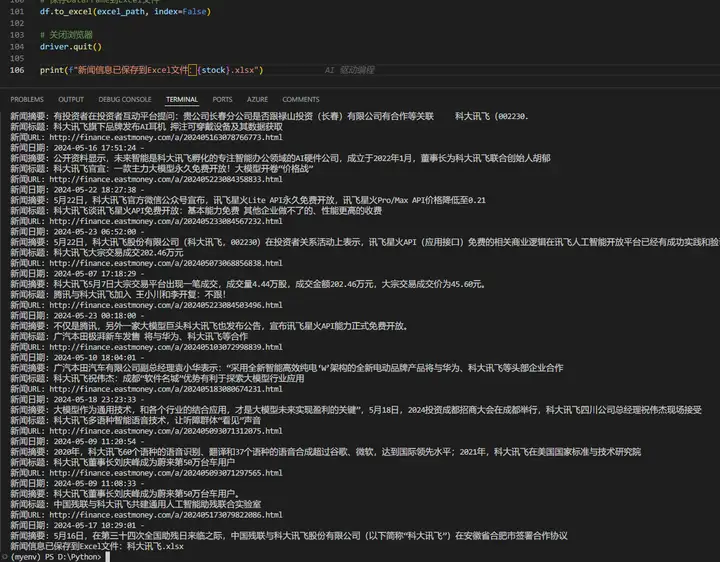
Task: Open the COMMENTS panel tab
Action: (301, 100)
